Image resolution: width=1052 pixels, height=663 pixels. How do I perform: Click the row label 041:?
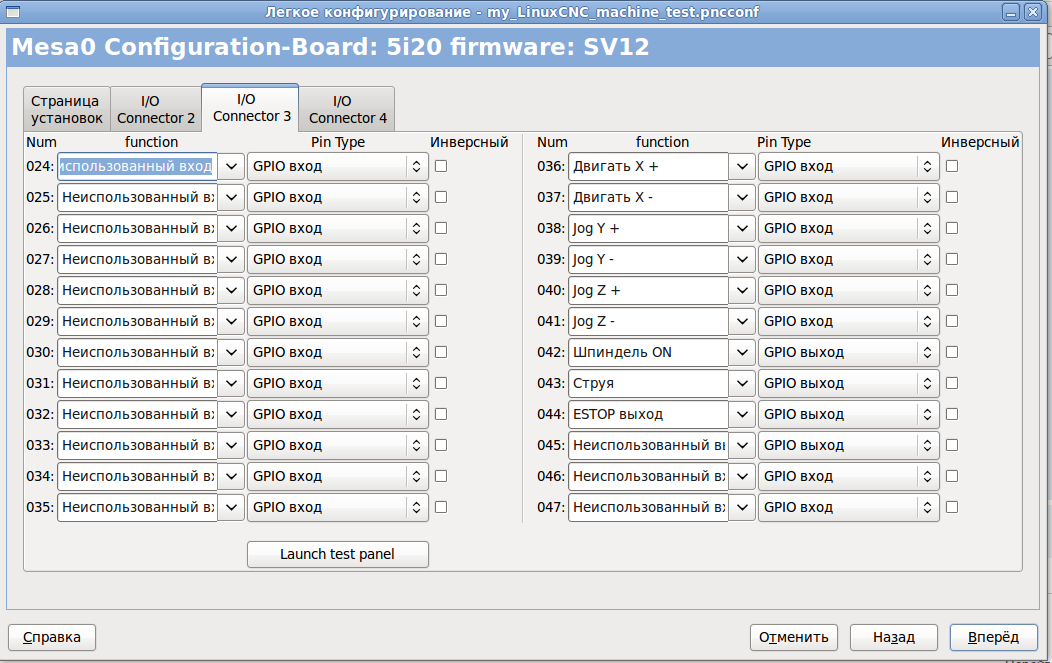click(551, 321)
